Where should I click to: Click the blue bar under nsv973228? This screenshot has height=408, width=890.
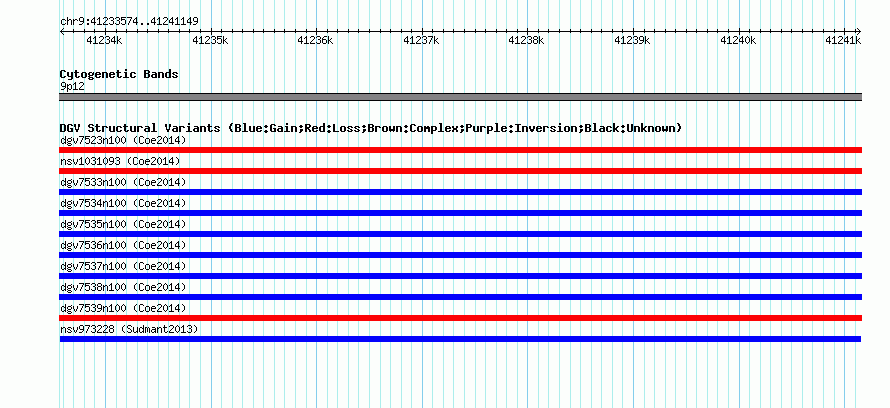[460, 339]
